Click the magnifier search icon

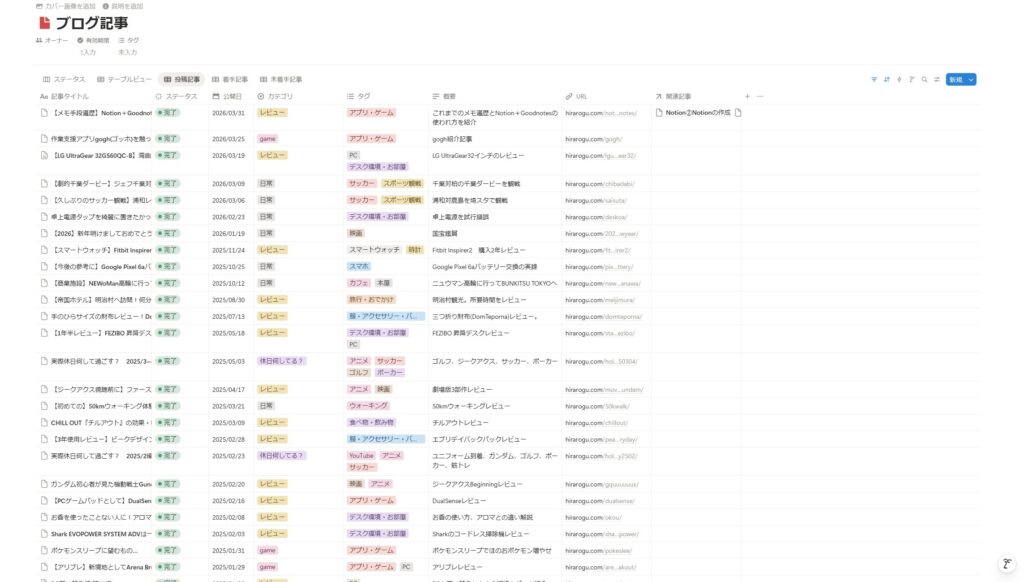[x=924, y=79]
